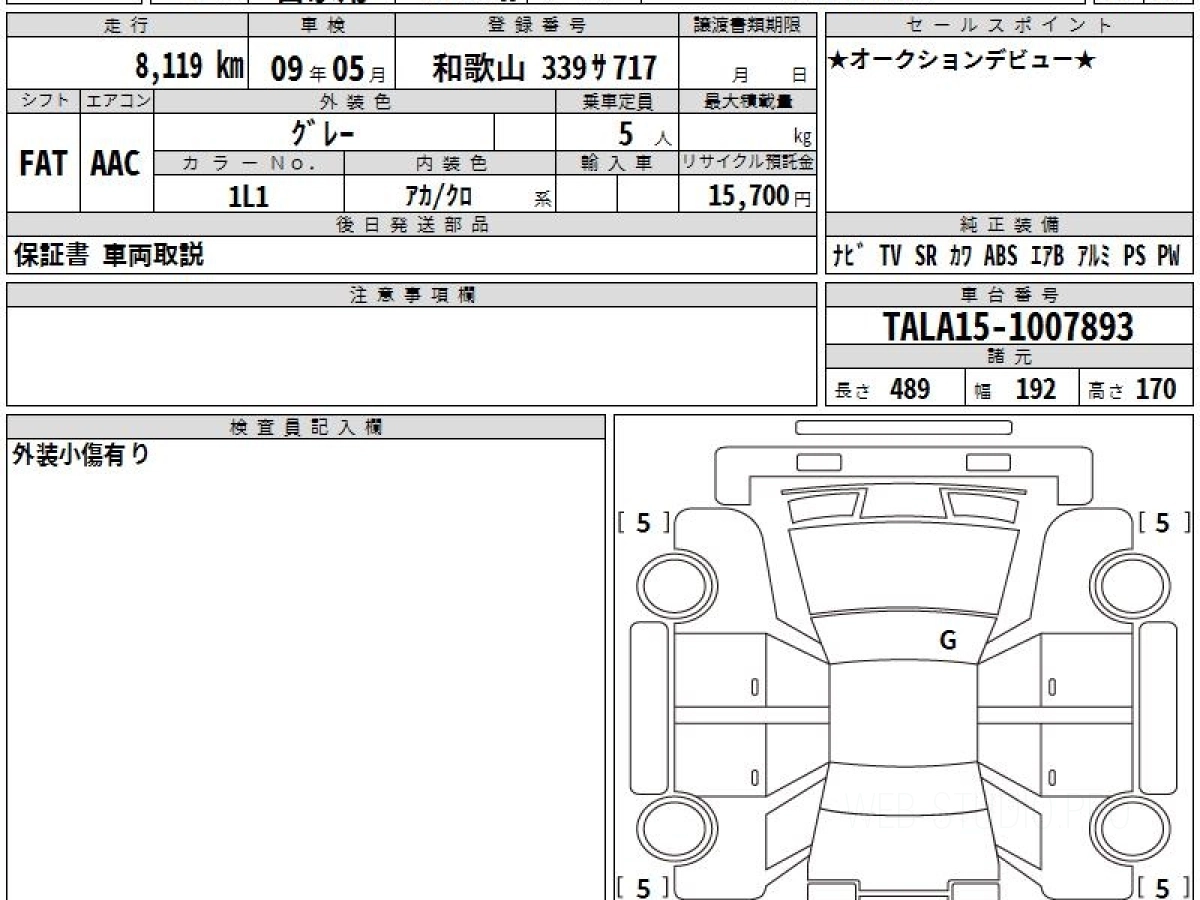Viewport: 1200px width, 900px height.
Task: Click the カラーNo. header
Action: point(249,163)
